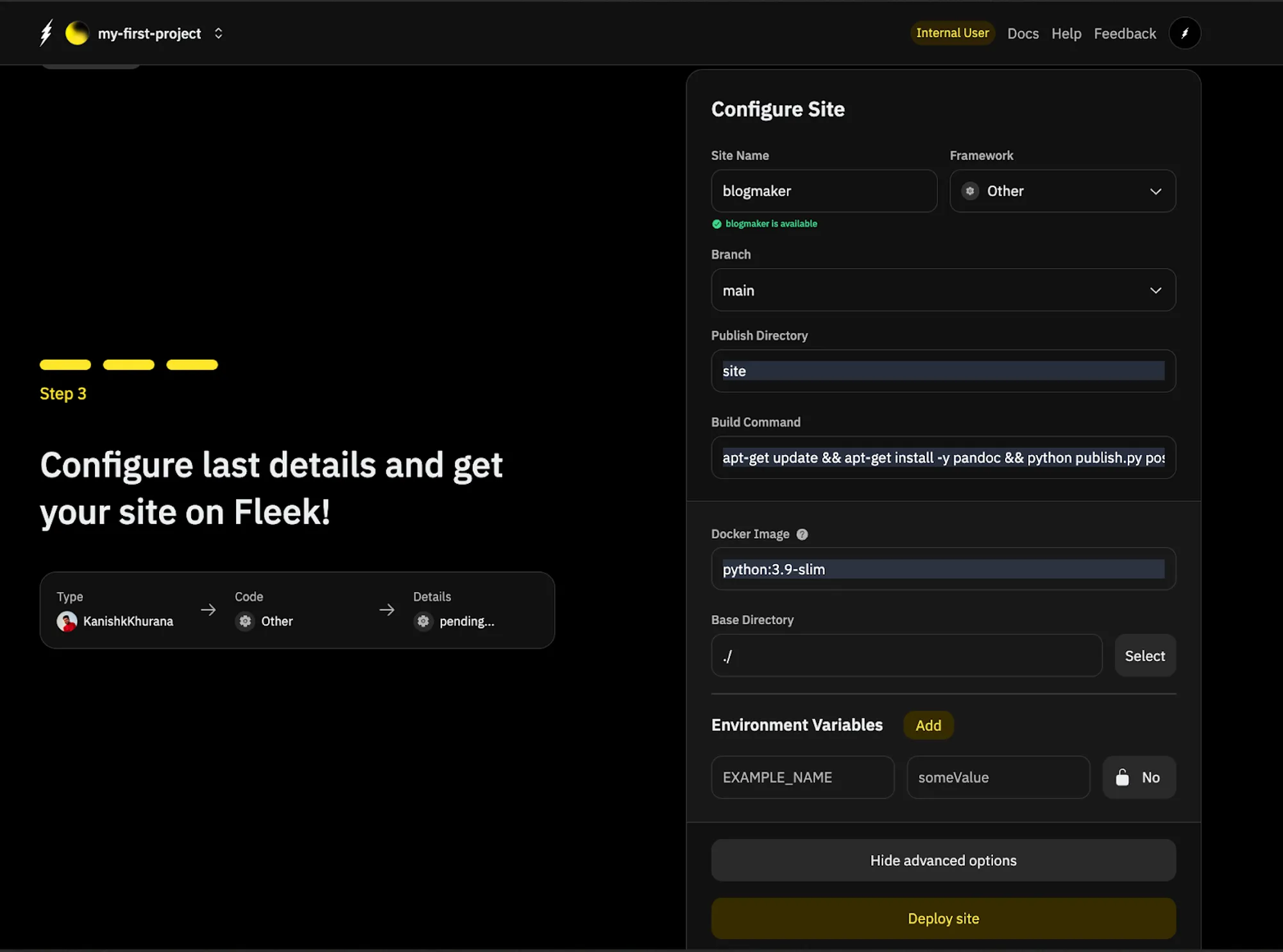The width and height of the screenshot is (1283, 952).
Task: Open the Help menu item
Action: 1066,33
